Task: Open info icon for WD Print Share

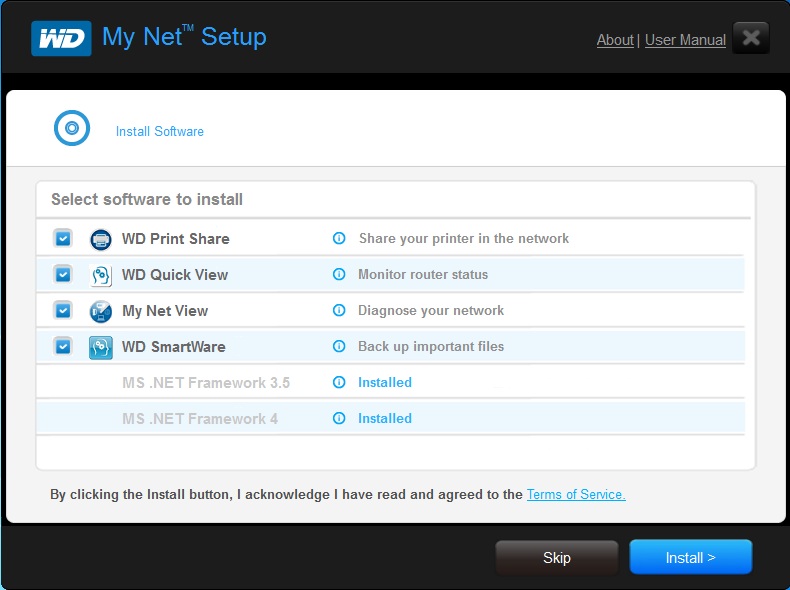Action: click(339, 238)
